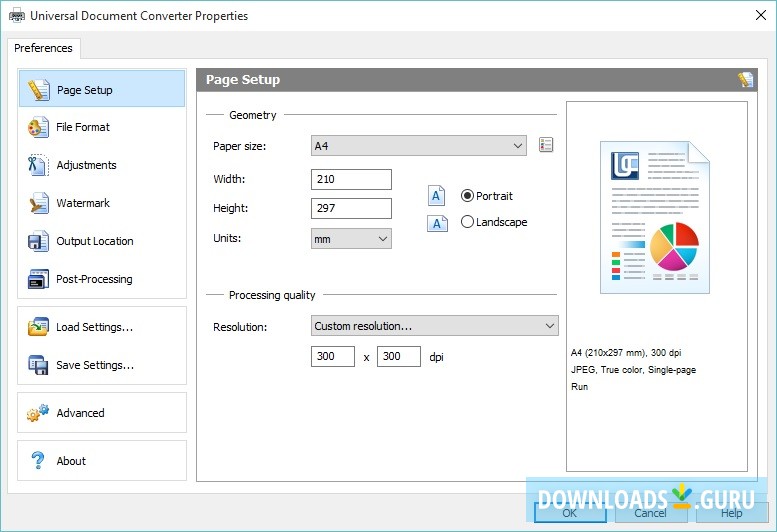Image resolution: width=777 pixels, height=532 pixels.
Task: Click the 'Run' summary text
Action: [579, 387]
